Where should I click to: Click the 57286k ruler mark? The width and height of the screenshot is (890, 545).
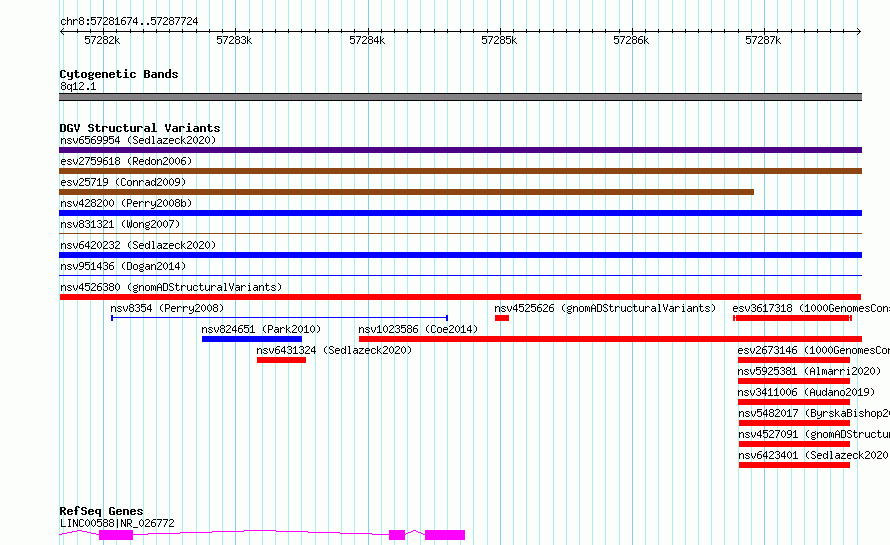[631, 40]
